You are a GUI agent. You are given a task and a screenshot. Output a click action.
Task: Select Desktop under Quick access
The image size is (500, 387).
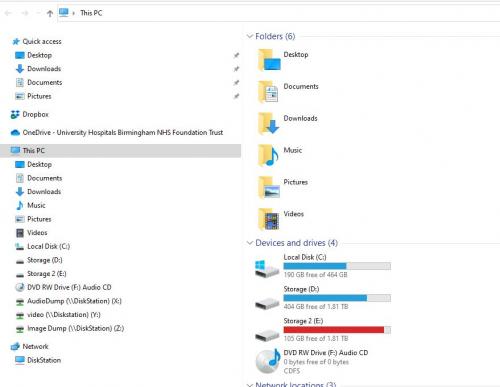point(39,55)
